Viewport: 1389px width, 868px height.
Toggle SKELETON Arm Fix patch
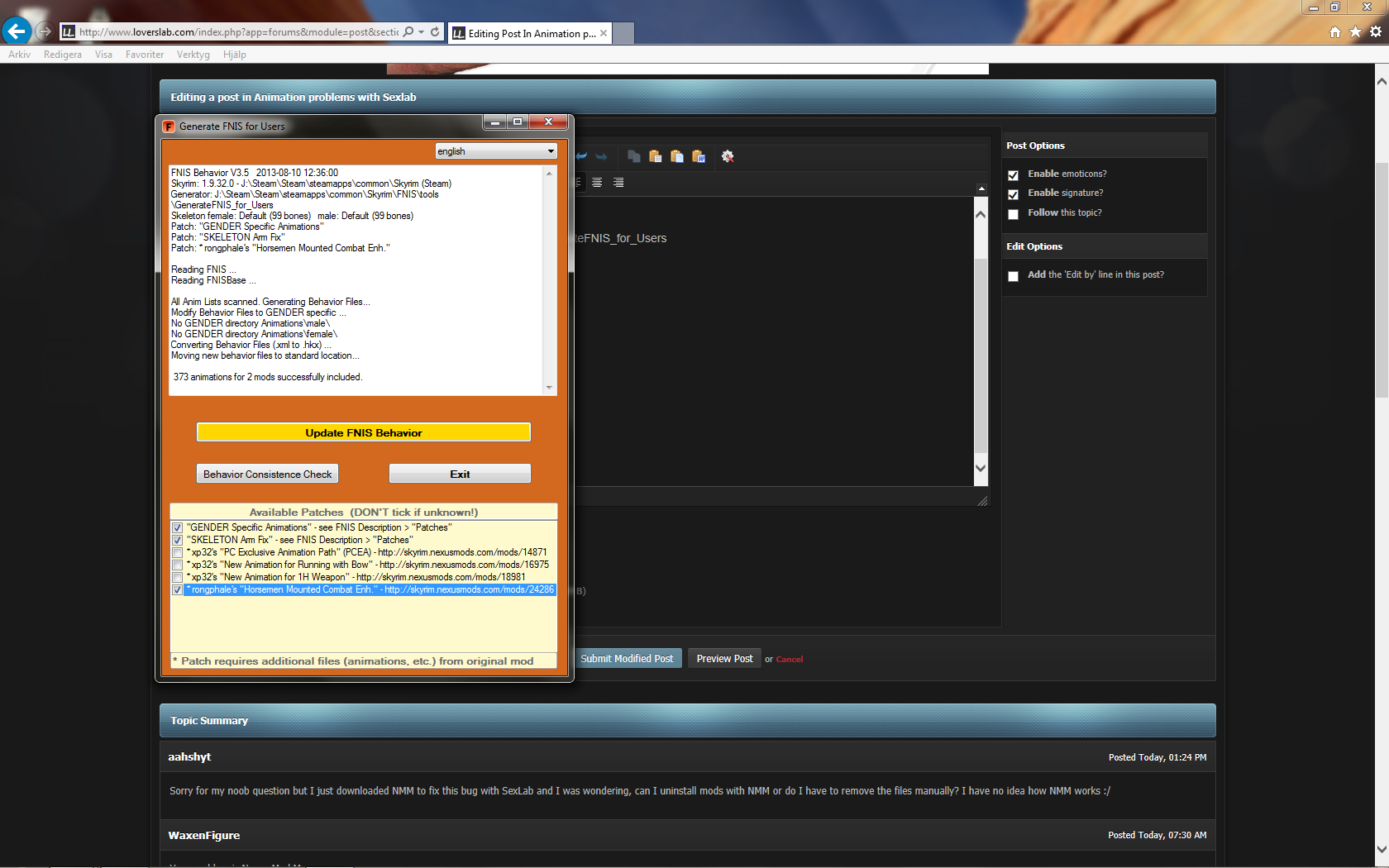(177, 540)
